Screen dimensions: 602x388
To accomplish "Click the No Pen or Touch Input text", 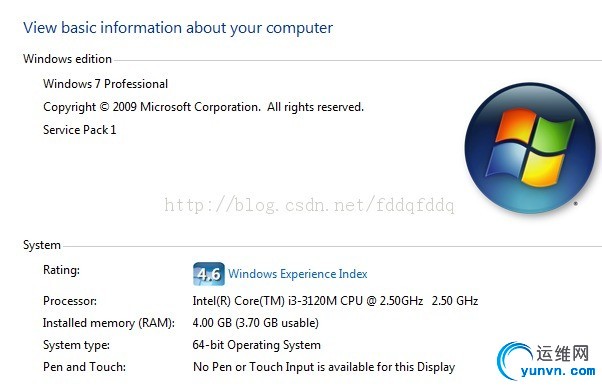I will click(324, 367).
